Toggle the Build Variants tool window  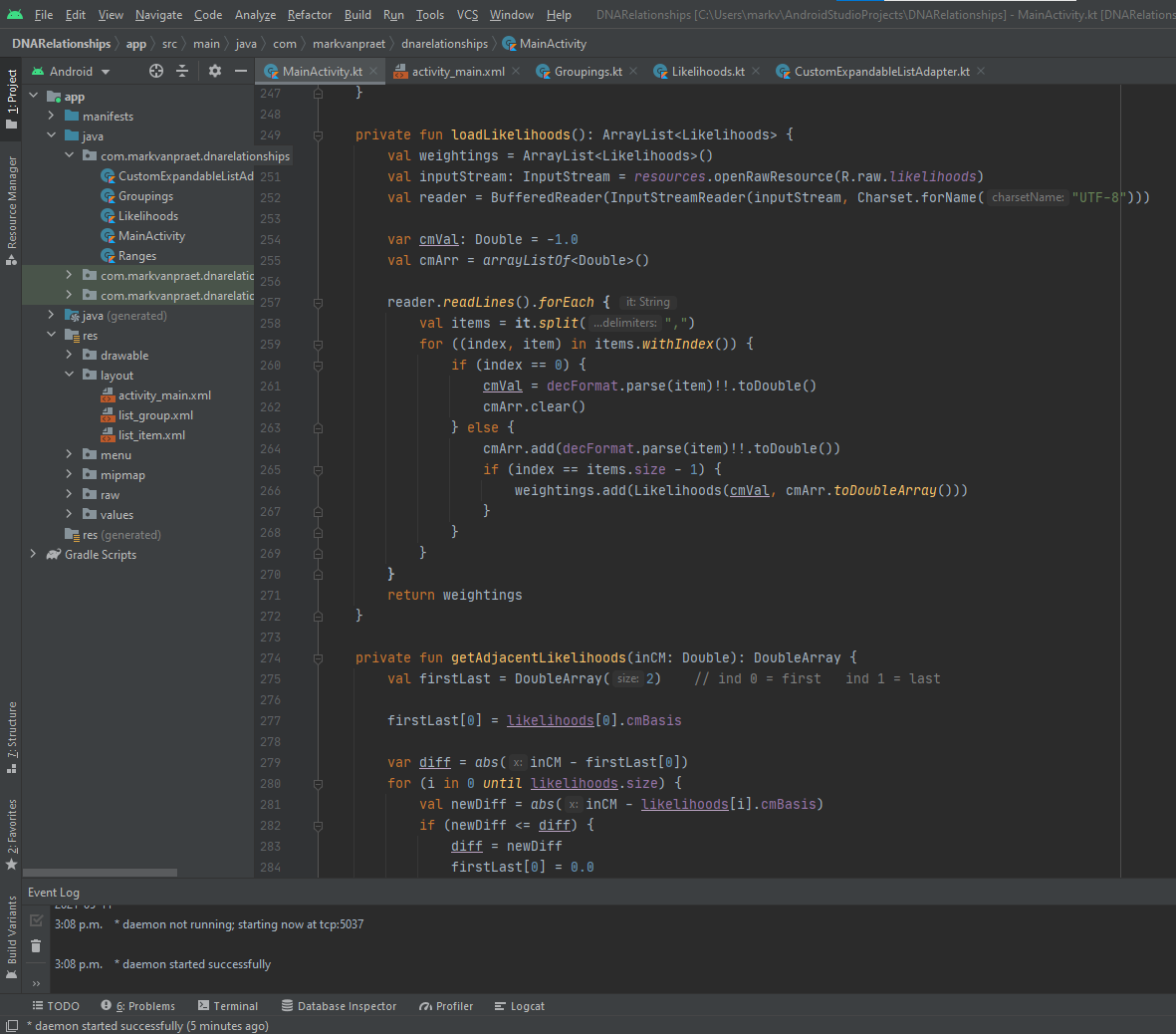pyautogui.click(x=12, y=936)
